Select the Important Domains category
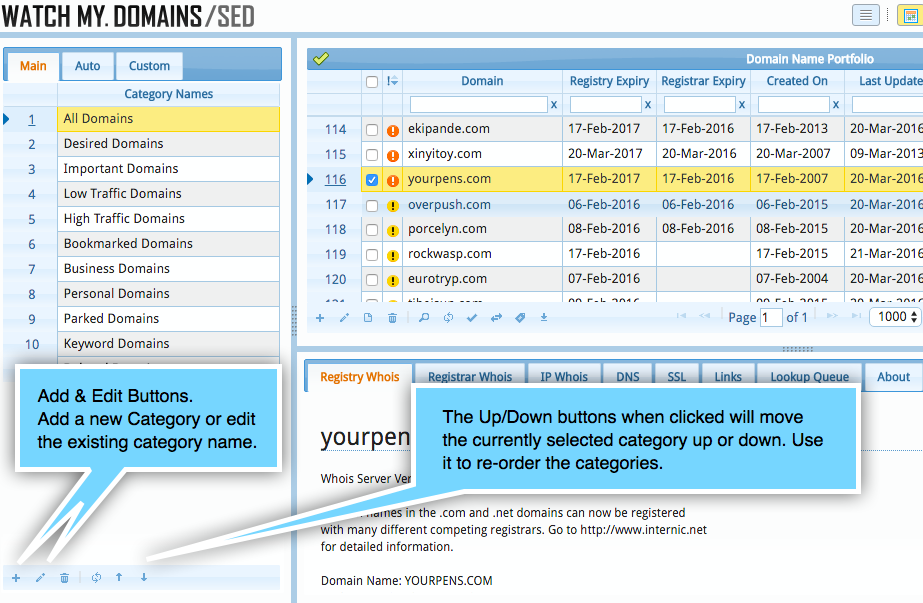Screen dimensions: 923x603 click(x=168, y=169)
